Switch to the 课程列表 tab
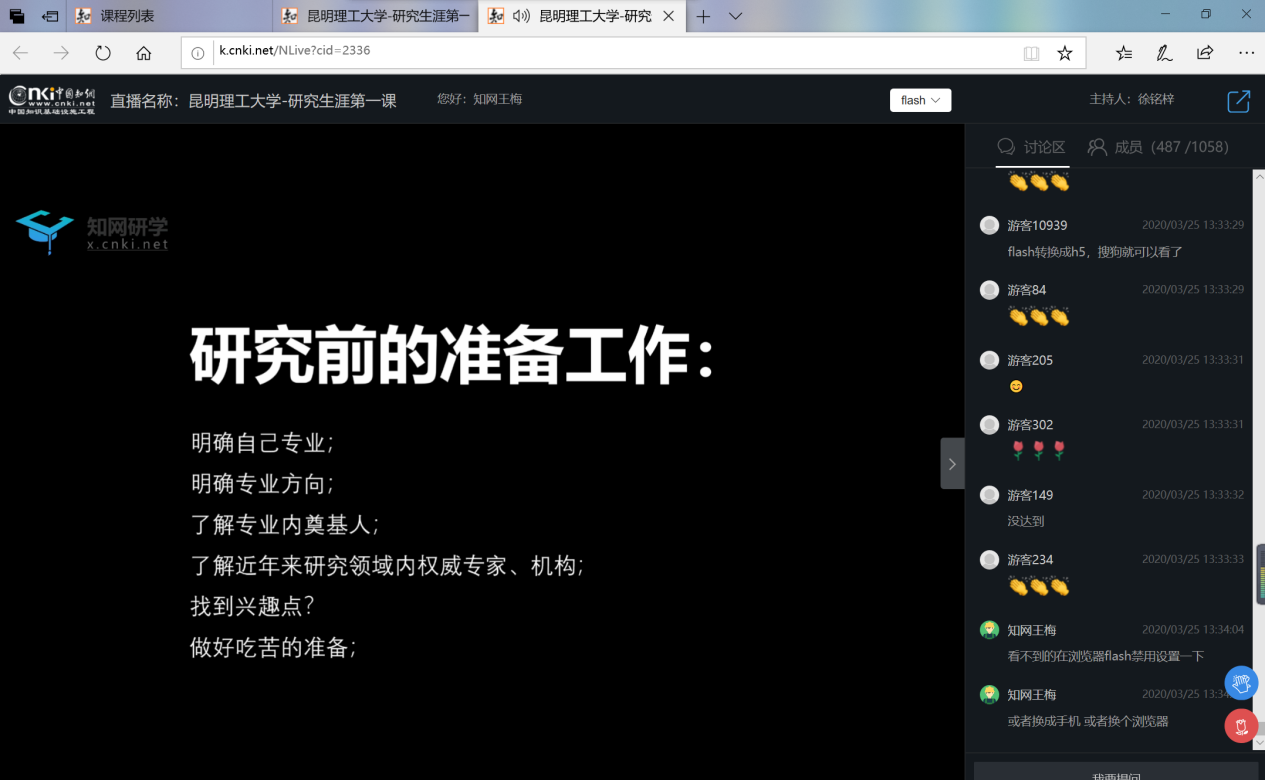Screen dimensions: 1265x780 (169, 16)
